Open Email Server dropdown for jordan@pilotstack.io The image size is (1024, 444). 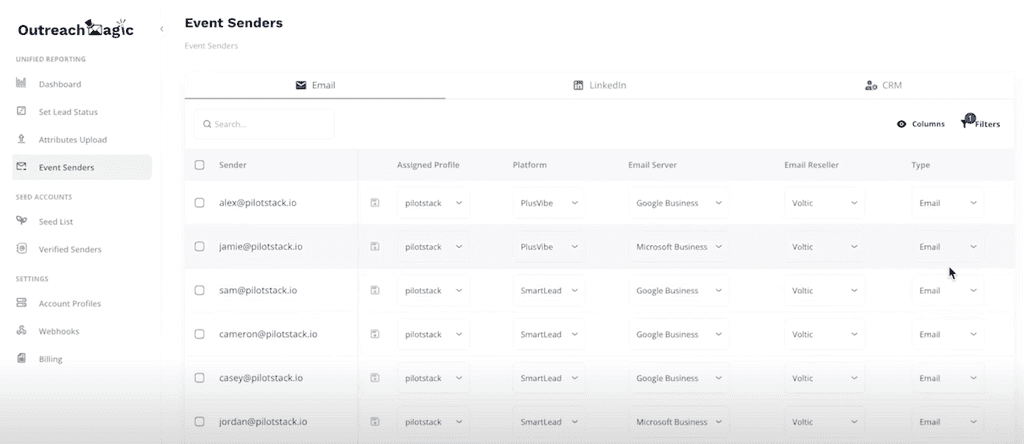tap(679, 422)
